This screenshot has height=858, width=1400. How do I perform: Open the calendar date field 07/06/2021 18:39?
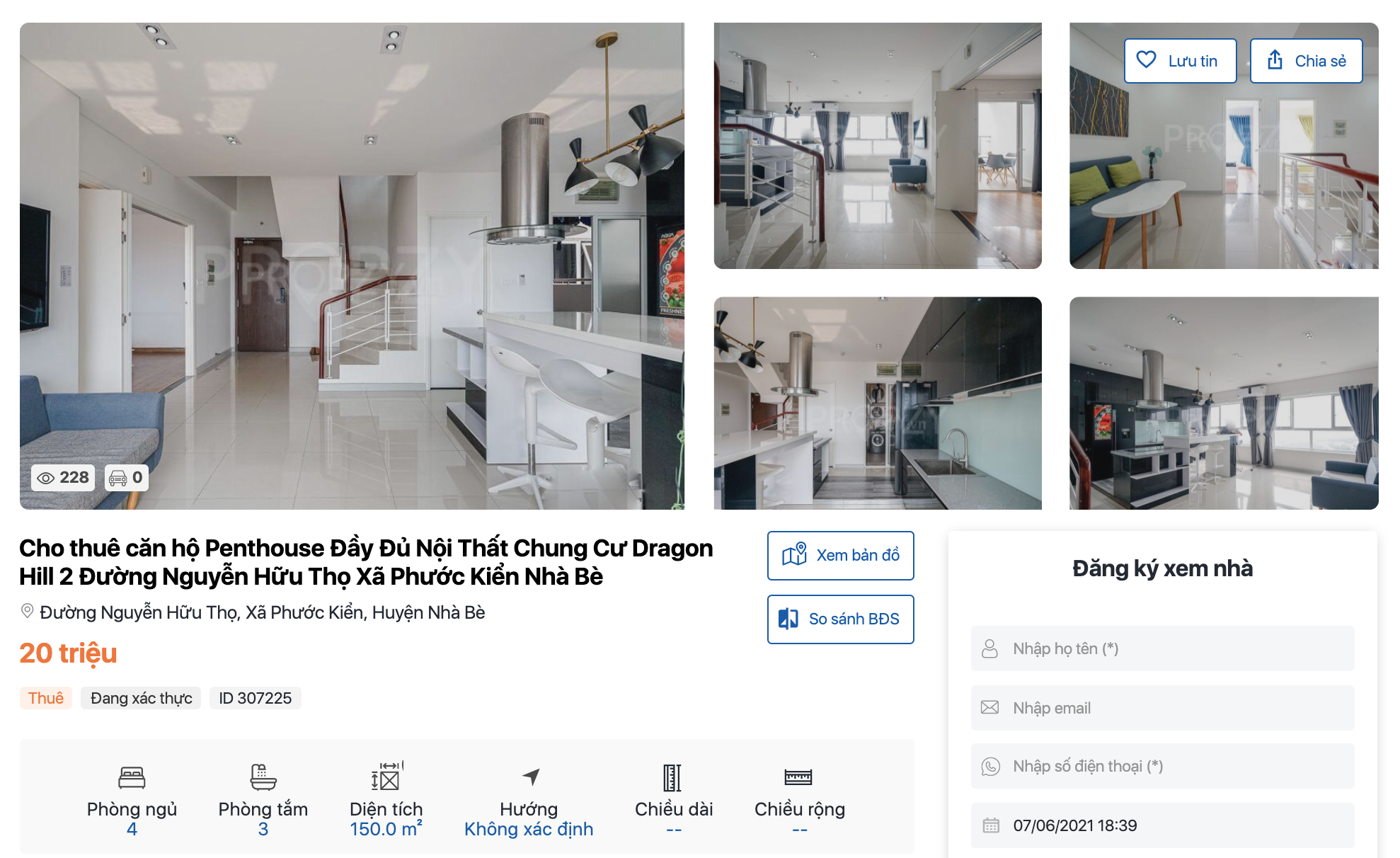tap(1162, 825)
